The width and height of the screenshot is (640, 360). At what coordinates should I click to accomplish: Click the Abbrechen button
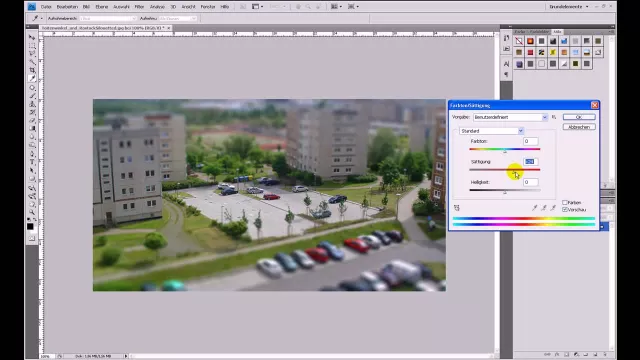pyautogui.click(x=579, y=127)
